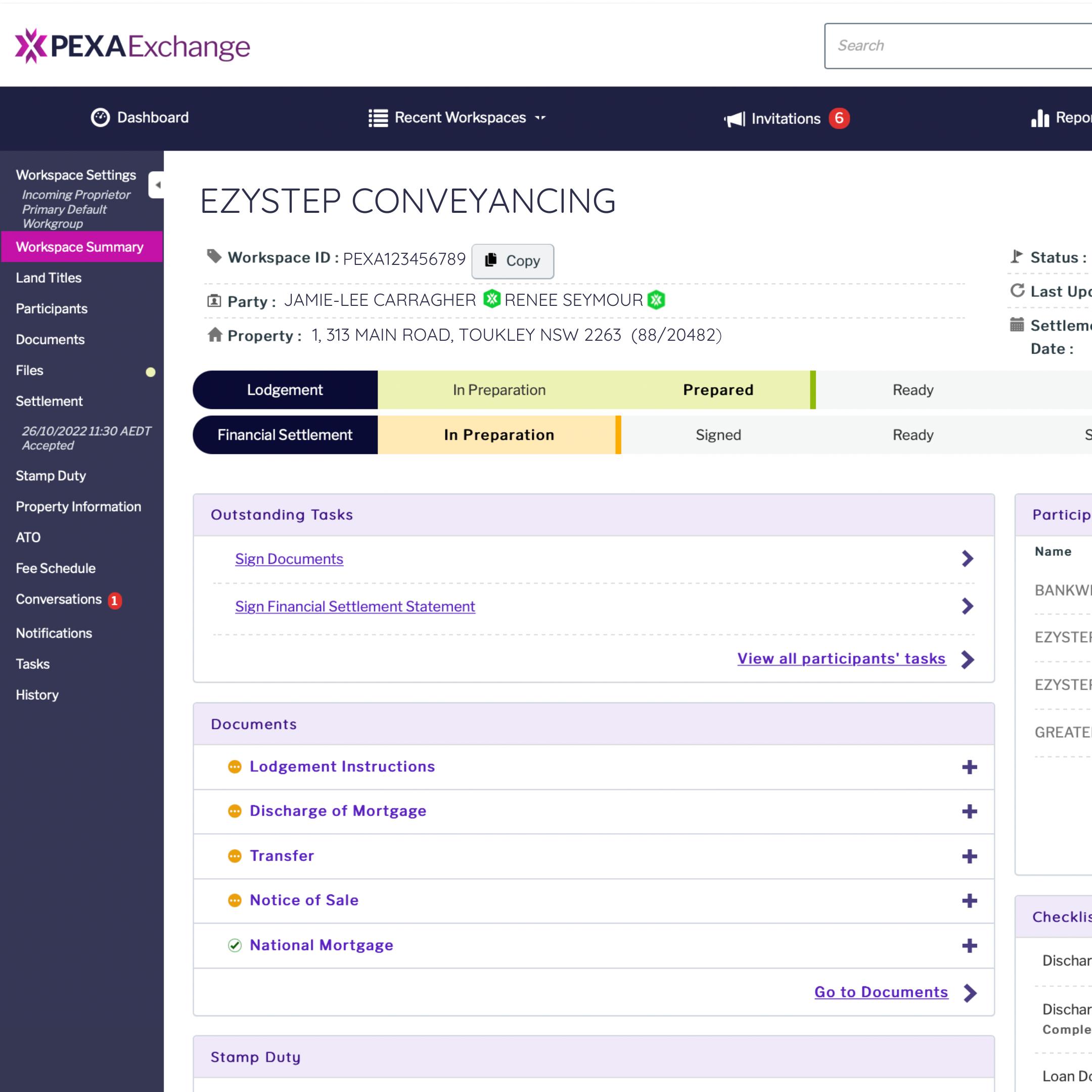
Task: Open Tasks in the sidebar
Action: click(32, 664)
